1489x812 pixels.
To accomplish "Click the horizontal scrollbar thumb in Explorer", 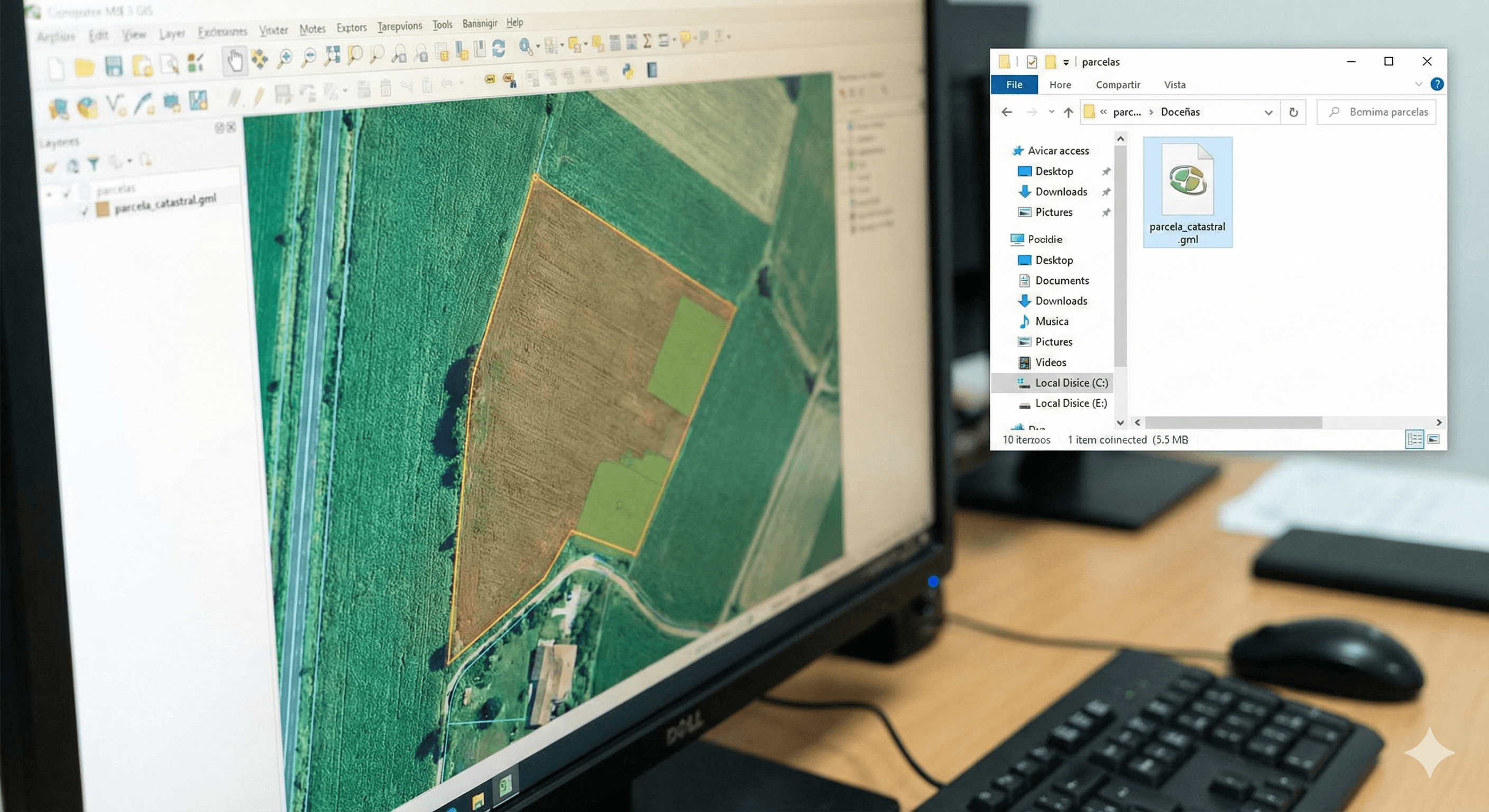I will [1233, 422].
